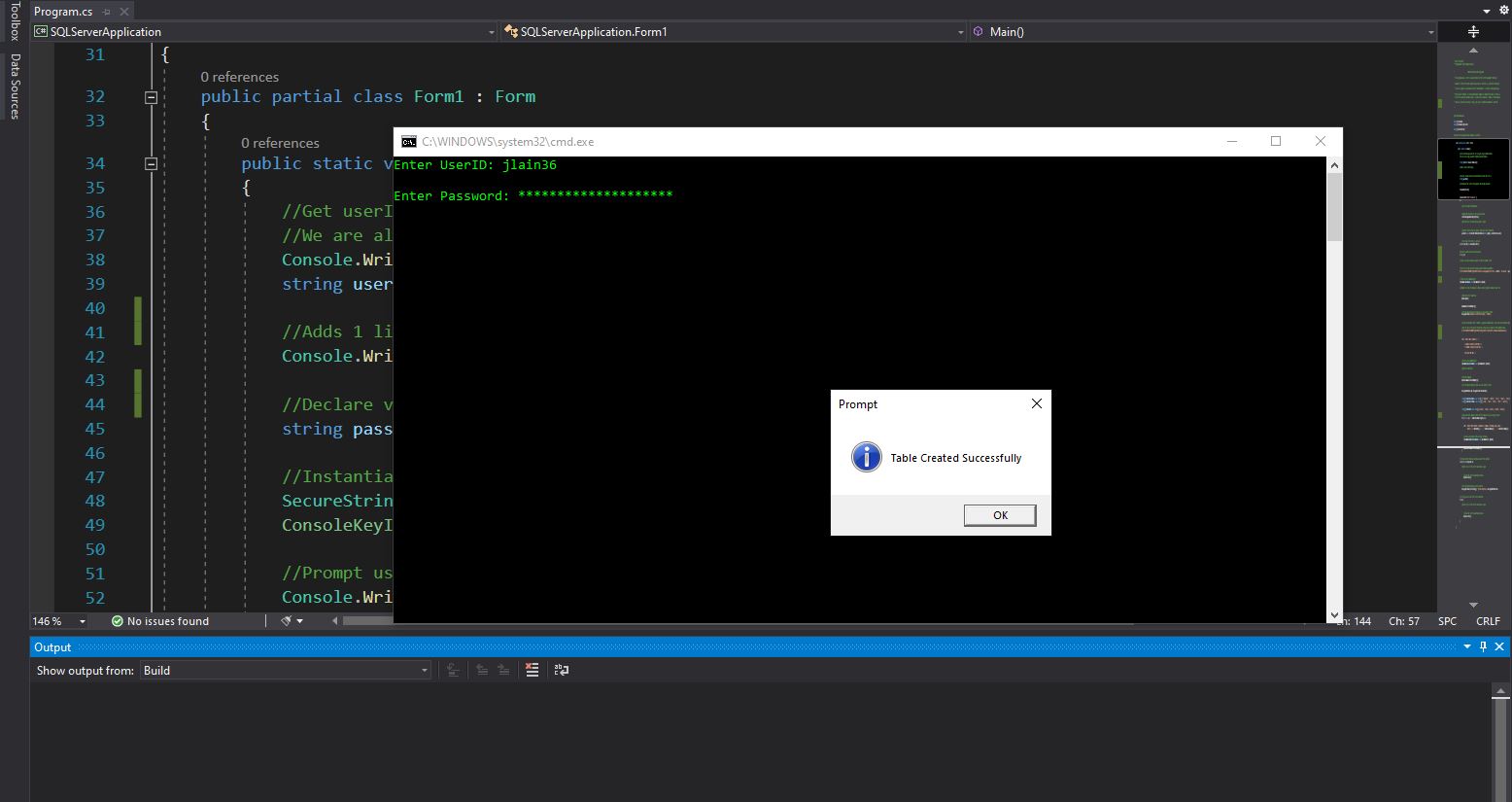1512x802 pixels.
Task: Open the Toolbox side panel tab
Action: pyautogui.click(x=15, y=21)
